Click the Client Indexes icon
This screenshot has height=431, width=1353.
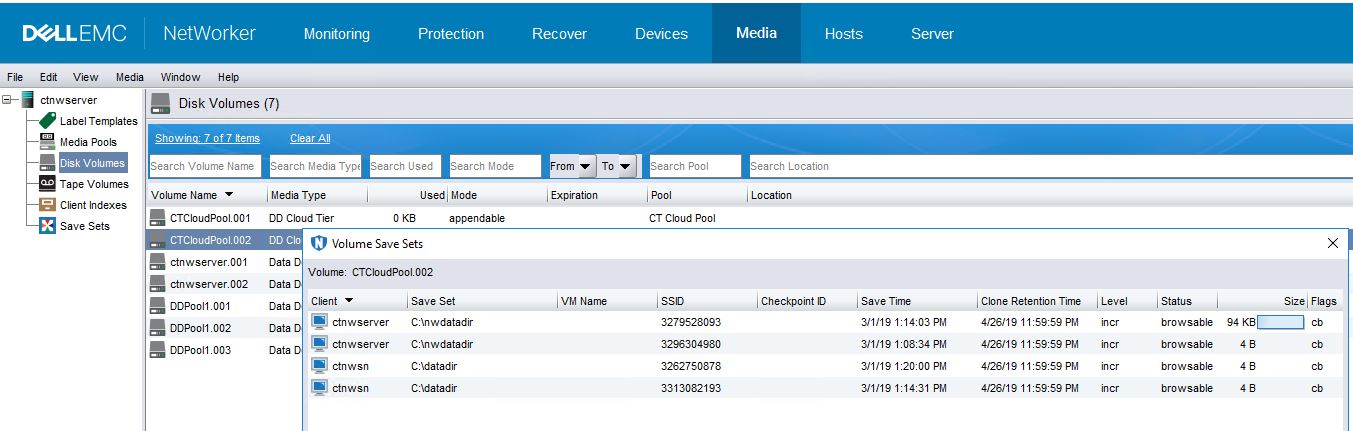(x=47, y=205)
